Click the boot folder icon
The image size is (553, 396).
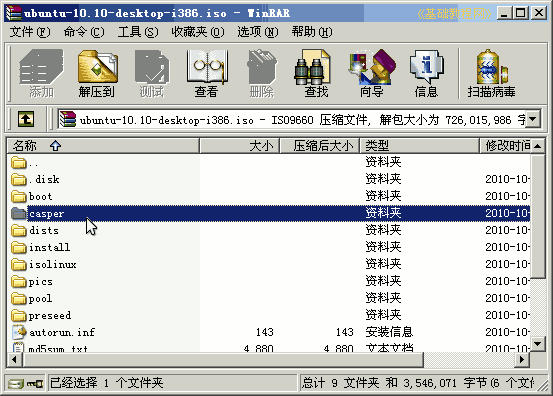point(19,196)
